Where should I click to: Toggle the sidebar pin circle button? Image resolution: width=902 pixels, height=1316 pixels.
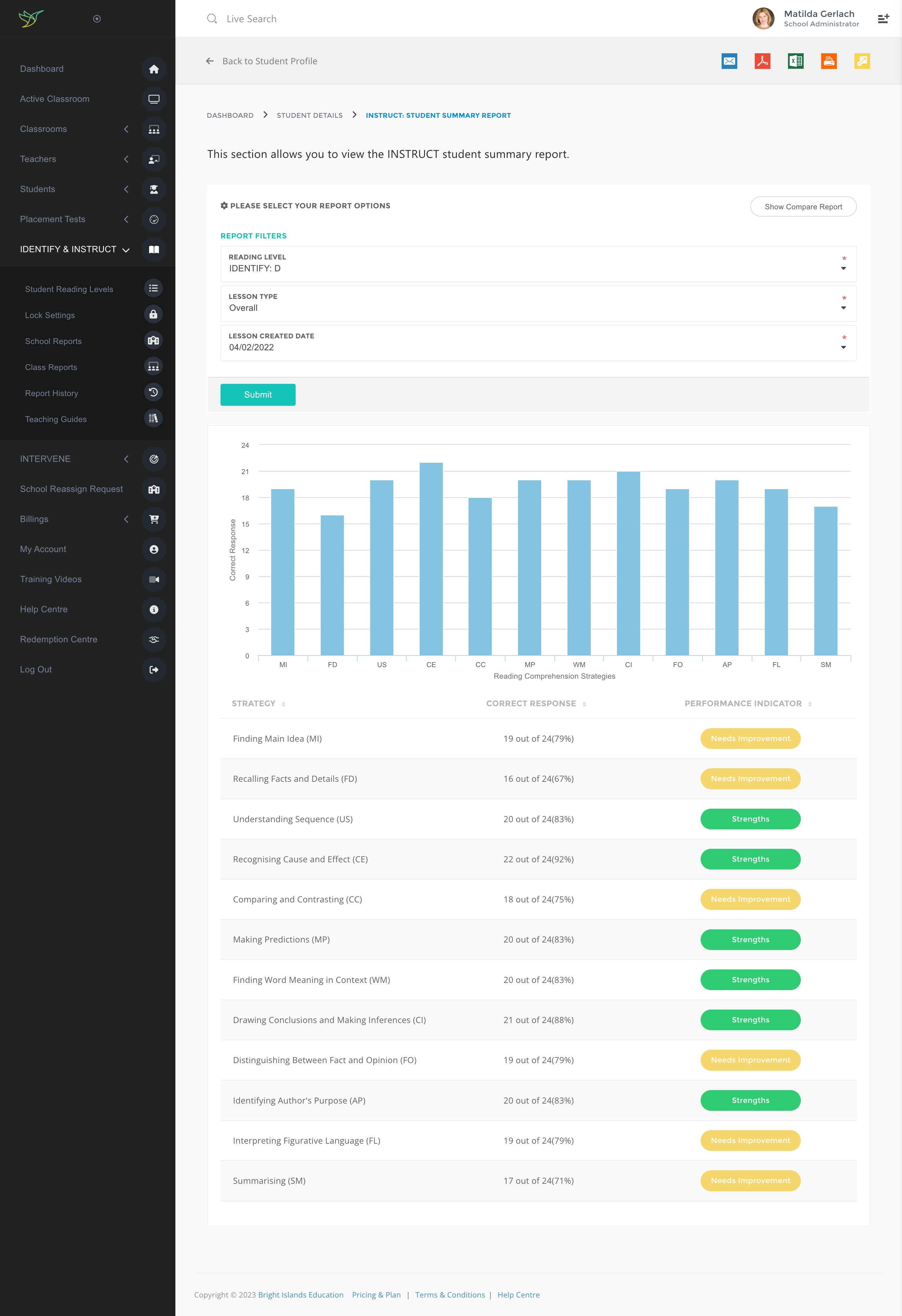click(x=97, y=19)
